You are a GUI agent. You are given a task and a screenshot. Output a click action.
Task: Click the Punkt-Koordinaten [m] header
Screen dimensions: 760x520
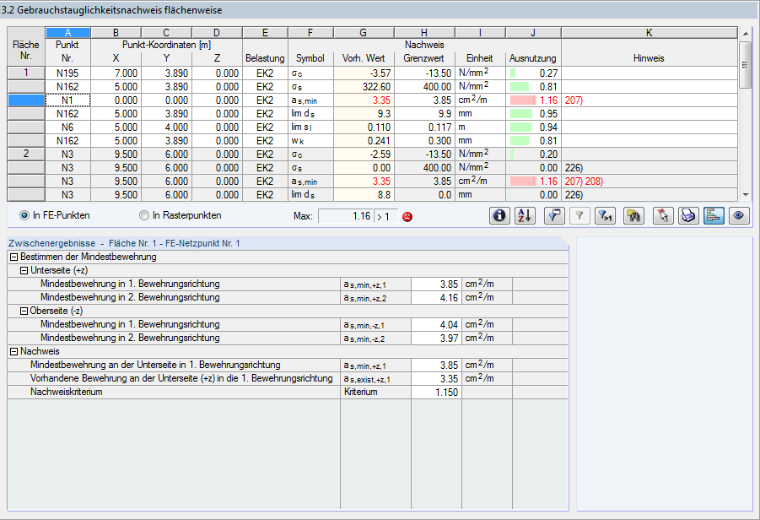coord(166,45)
